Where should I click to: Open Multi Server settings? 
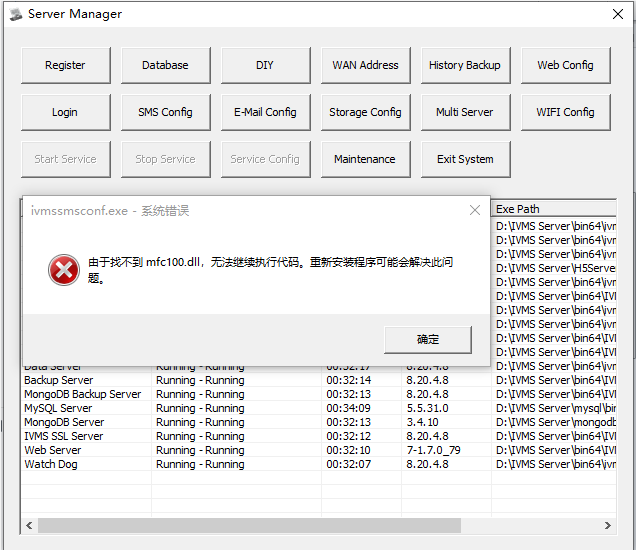(x=465, y=112)
